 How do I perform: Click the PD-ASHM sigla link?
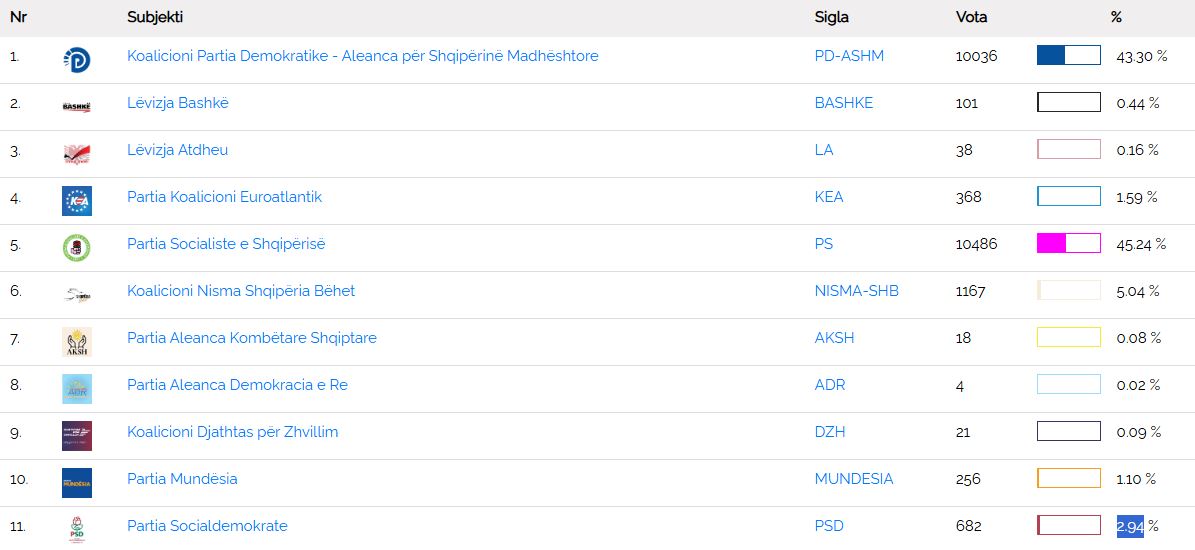[849, 56]
